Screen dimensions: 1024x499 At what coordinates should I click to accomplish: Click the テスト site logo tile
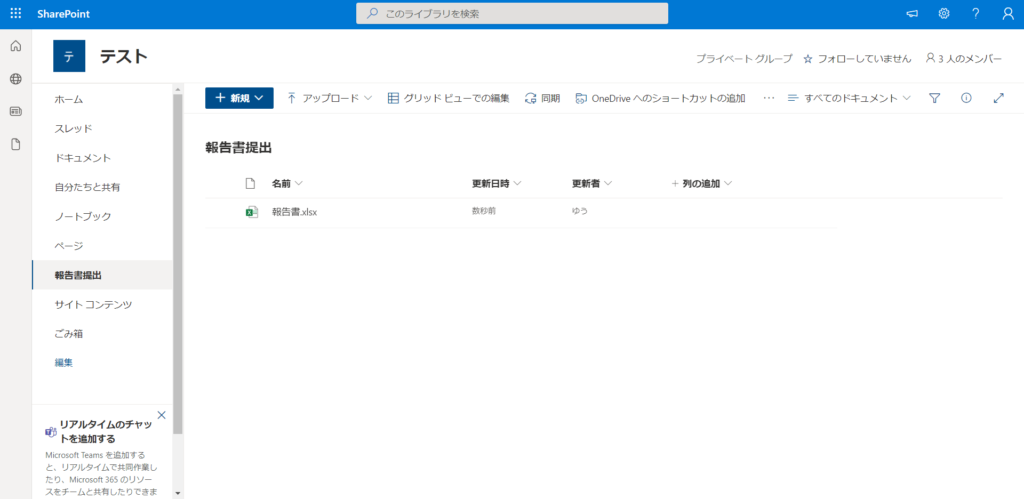(x=69, y=56)
